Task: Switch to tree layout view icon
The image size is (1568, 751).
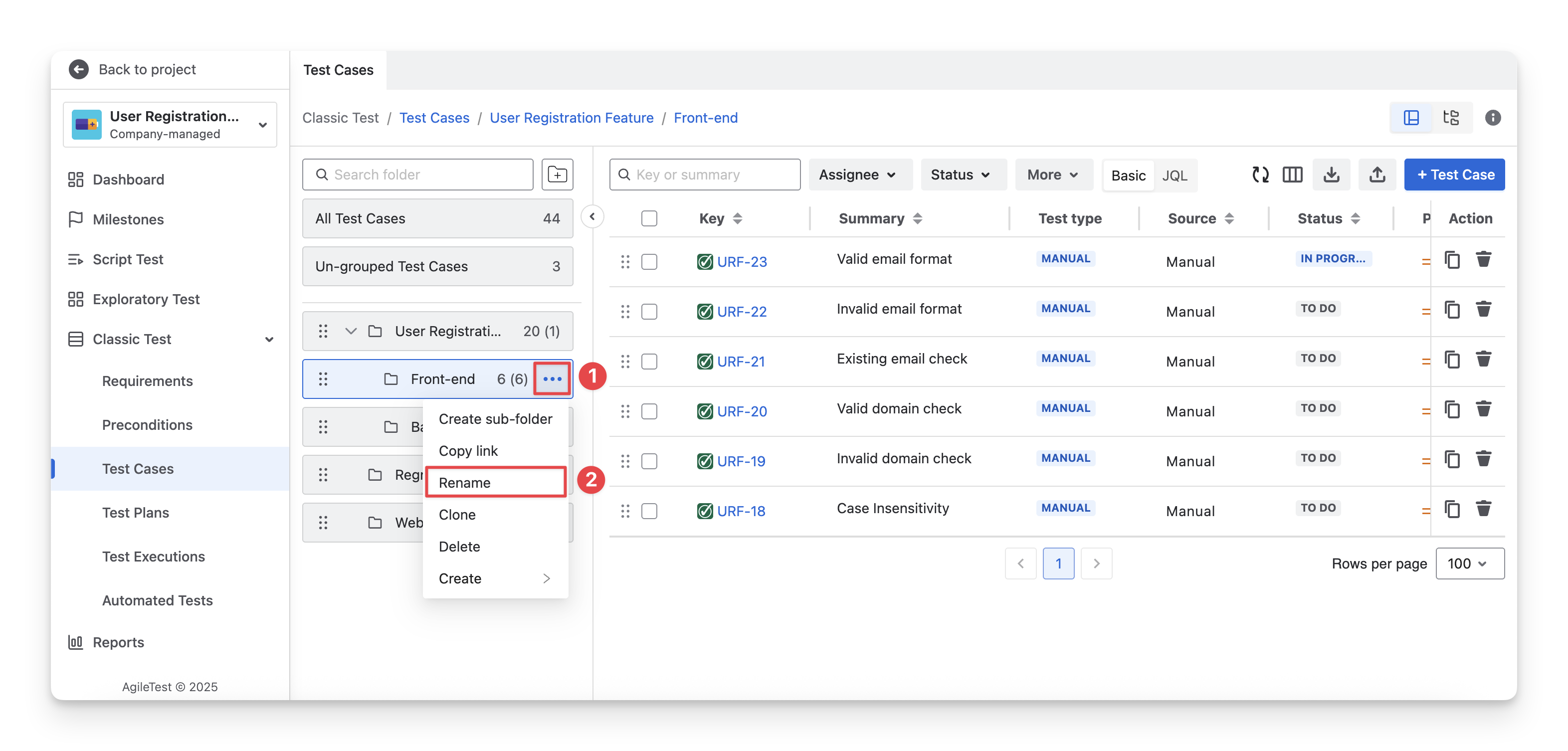Action: coord(1451,118)
